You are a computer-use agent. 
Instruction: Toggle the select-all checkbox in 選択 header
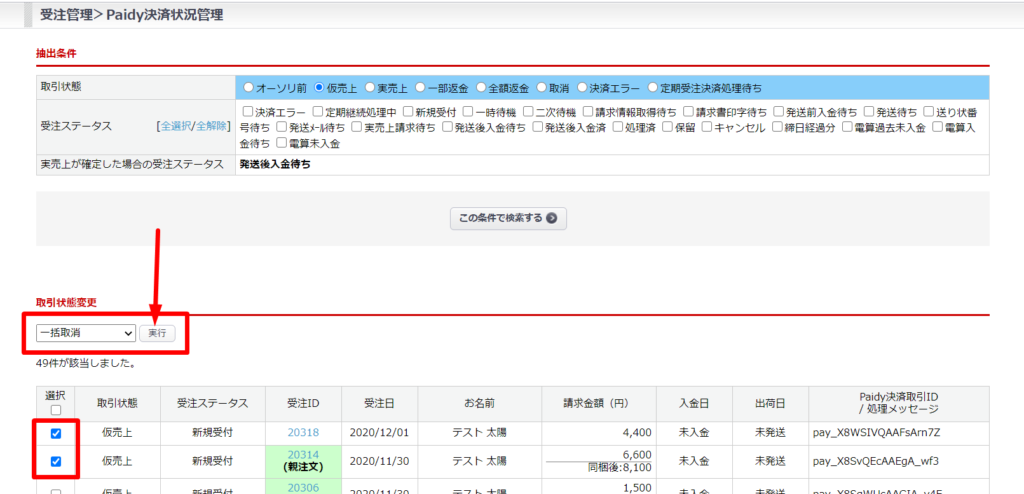tap(55, 410)
